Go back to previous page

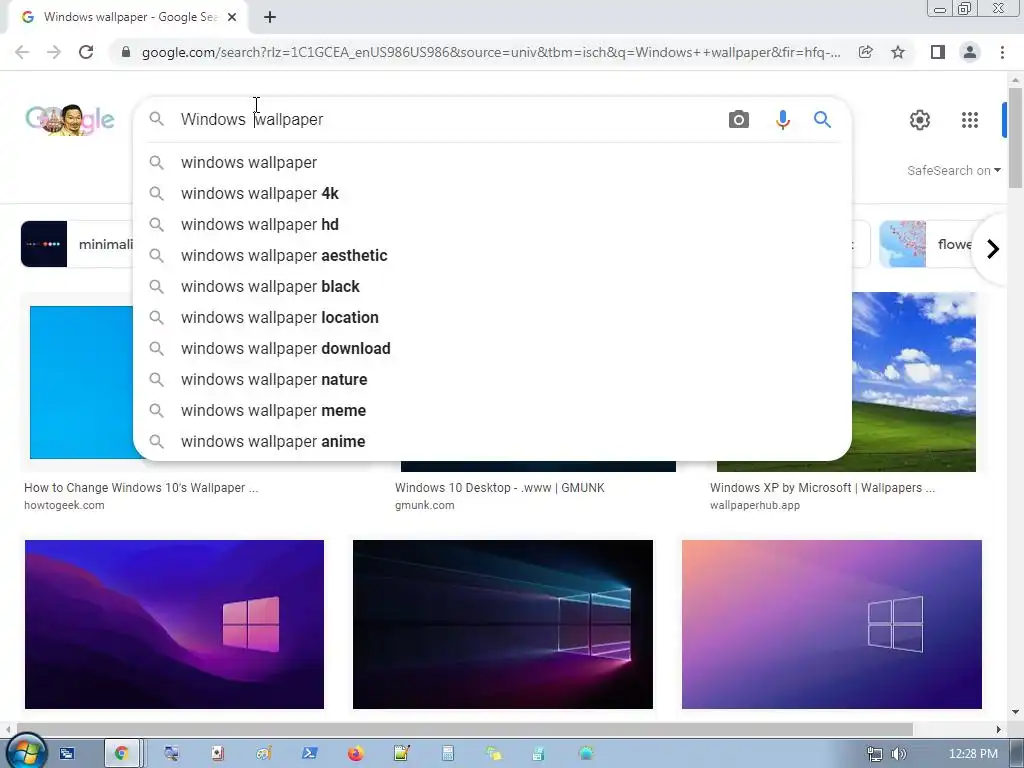tap(22, 52)
